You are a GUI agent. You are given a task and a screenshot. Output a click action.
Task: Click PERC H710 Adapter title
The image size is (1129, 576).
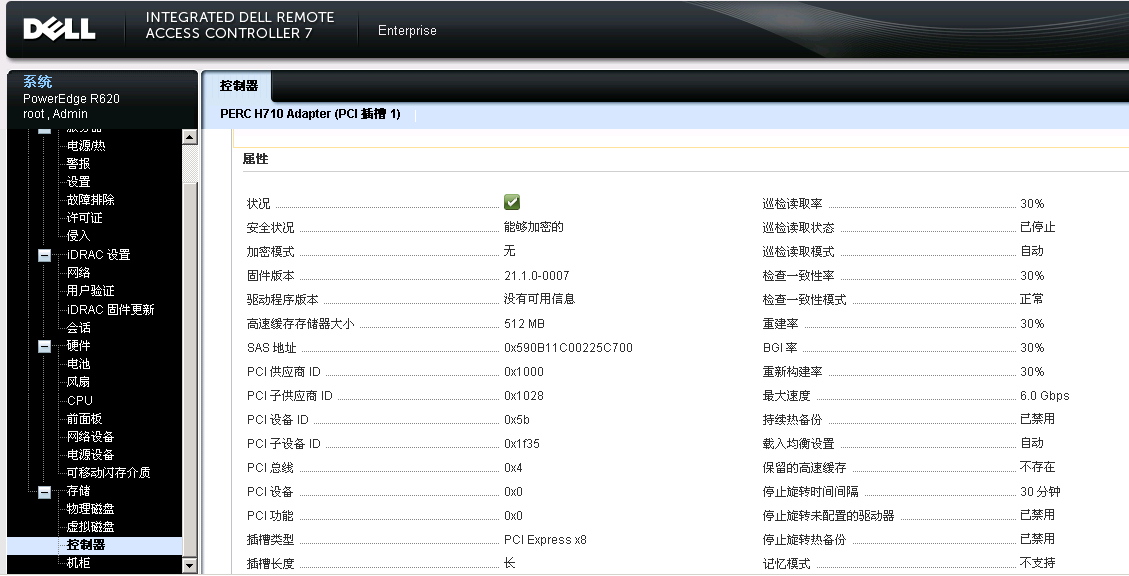coord(310,114)
